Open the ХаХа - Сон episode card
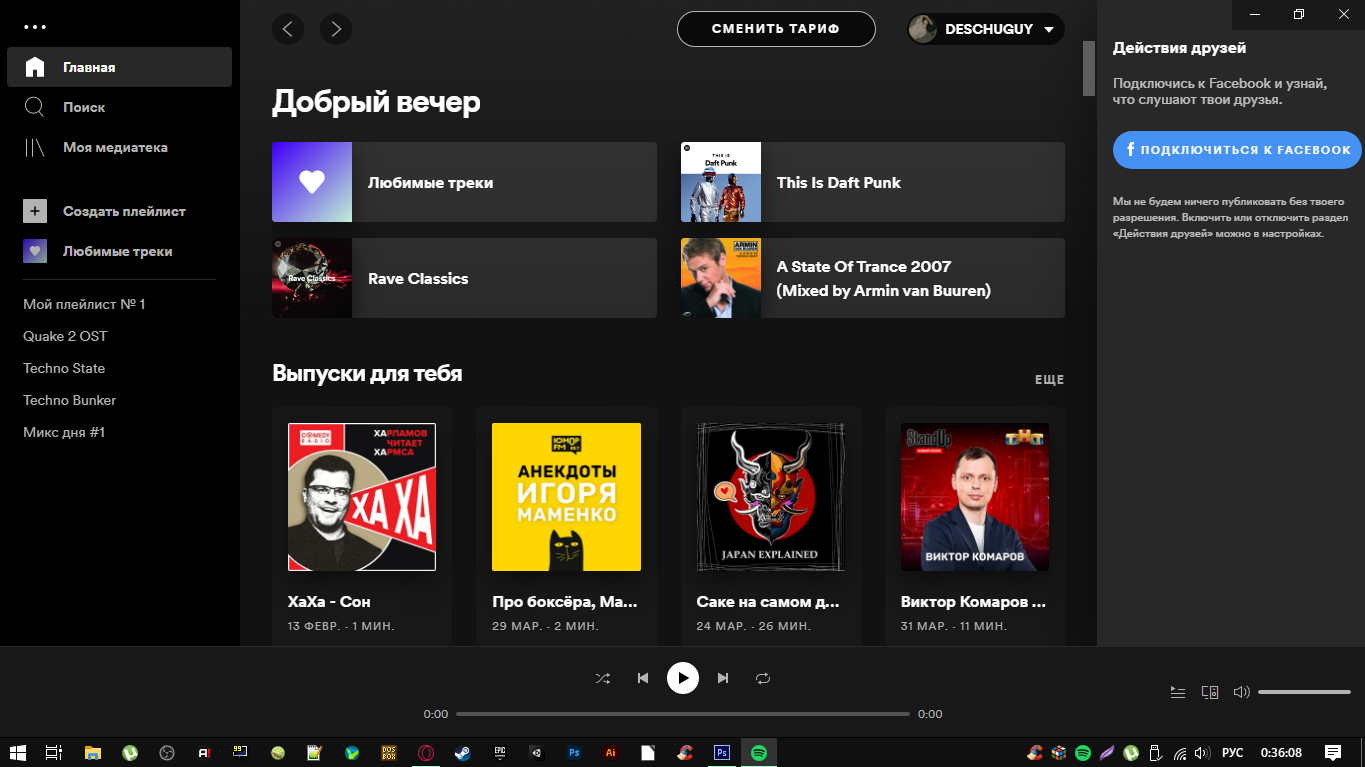 coord(362,526)
